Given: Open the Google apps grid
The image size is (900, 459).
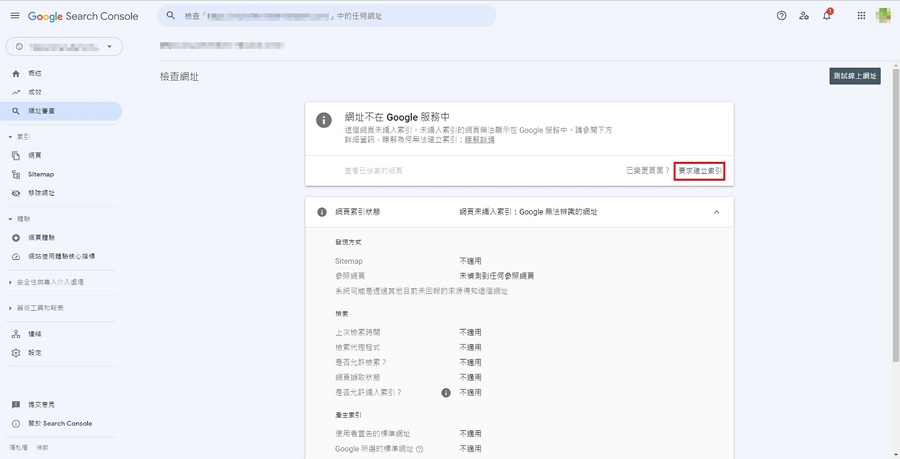Looking at the screenshot, I should point(861,16).
